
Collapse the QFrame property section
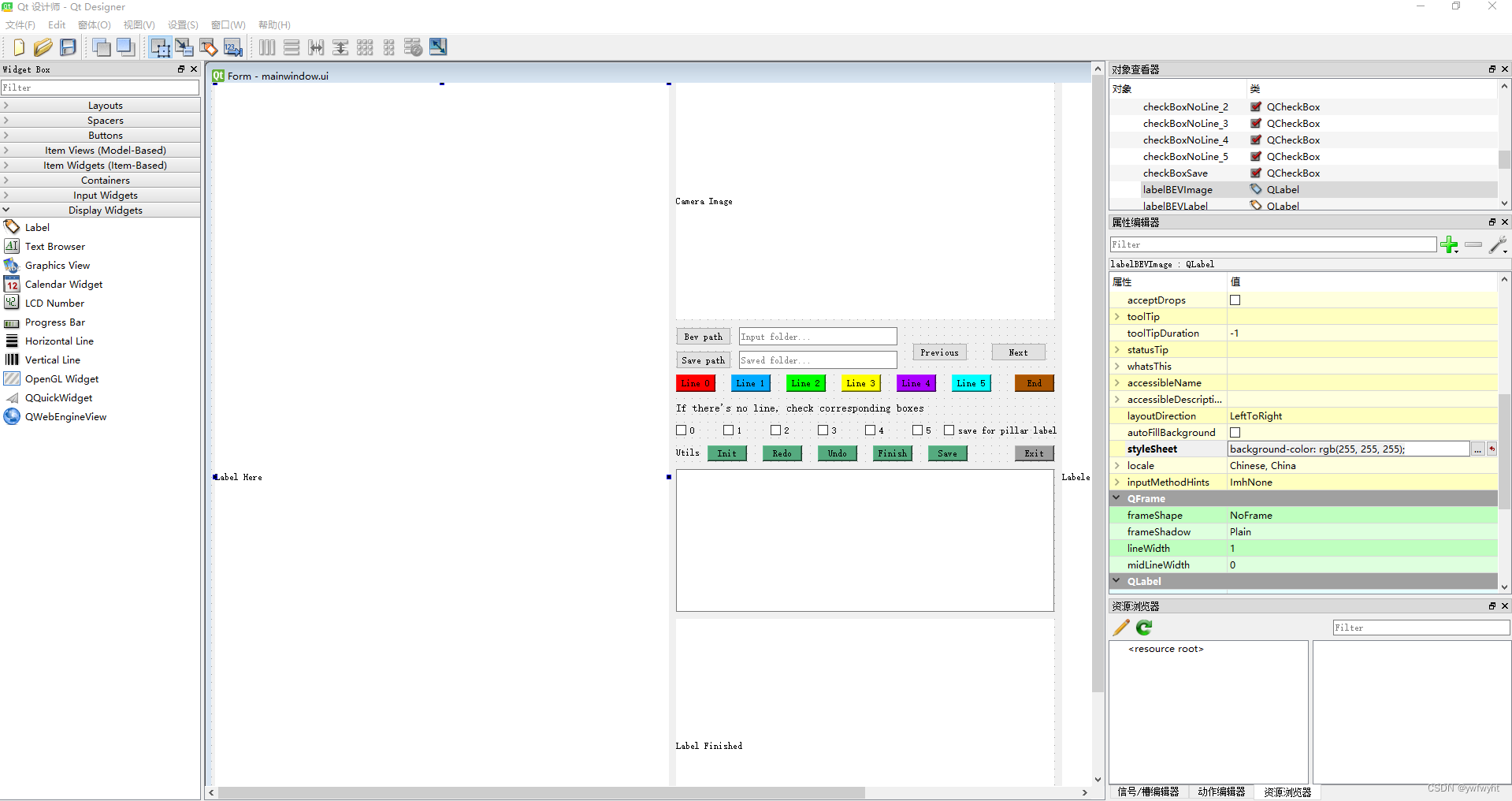(1117, 498)
